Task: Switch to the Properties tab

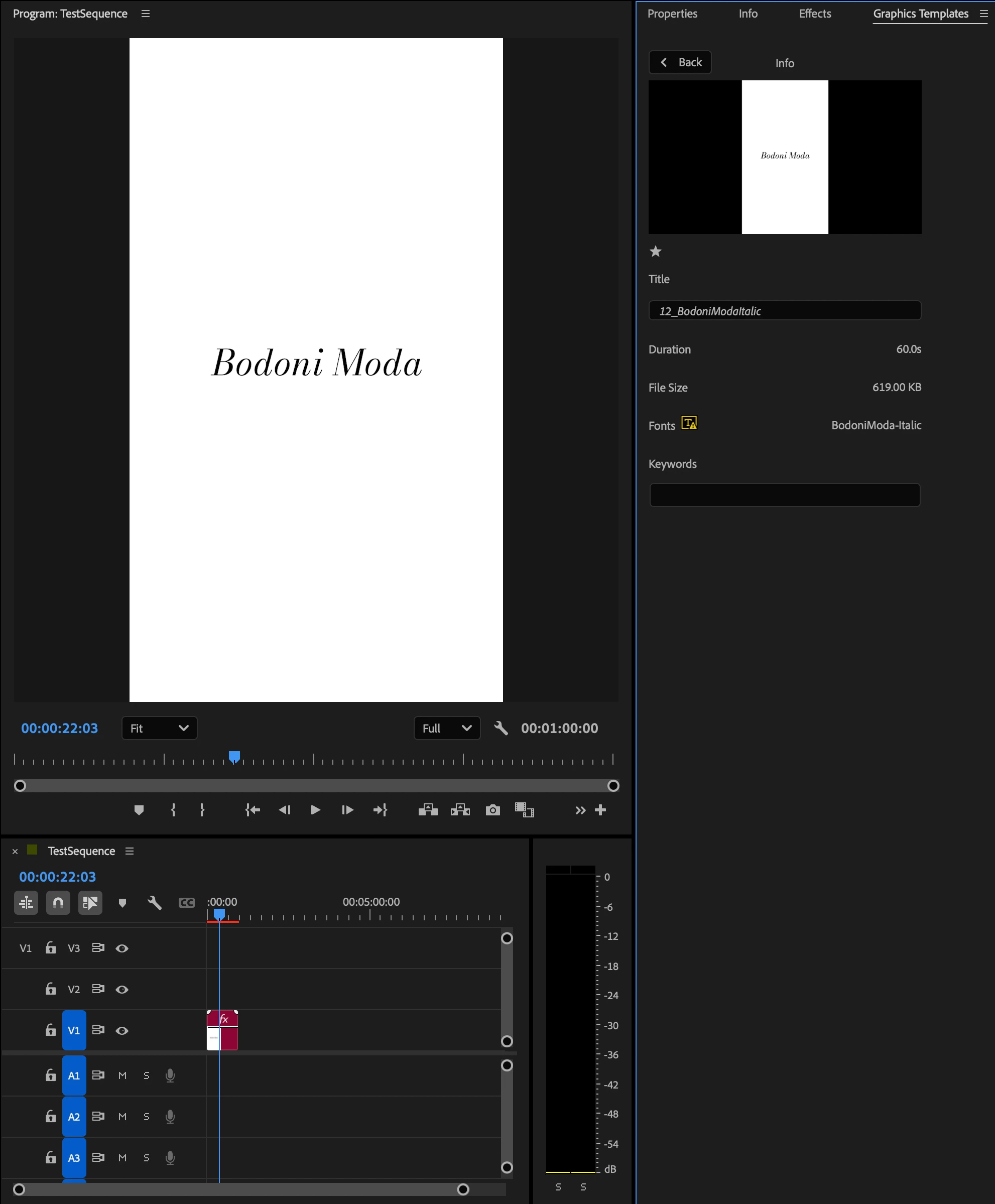Action: [x=672, y=13]
